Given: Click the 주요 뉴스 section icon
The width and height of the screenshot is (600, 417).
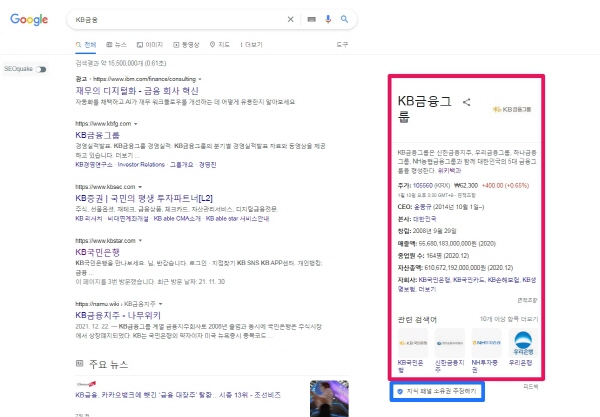Looking at the screenshot, I should click(79, 363).
